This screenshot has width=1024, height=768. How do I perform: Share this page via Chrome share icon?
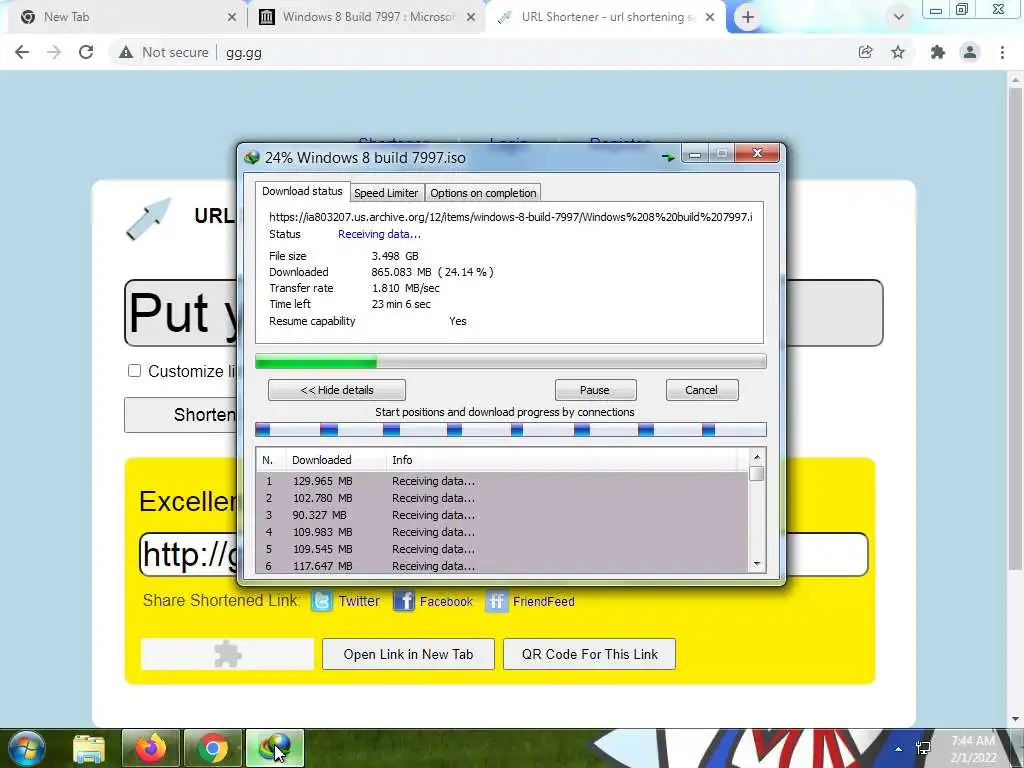(865, 52)
